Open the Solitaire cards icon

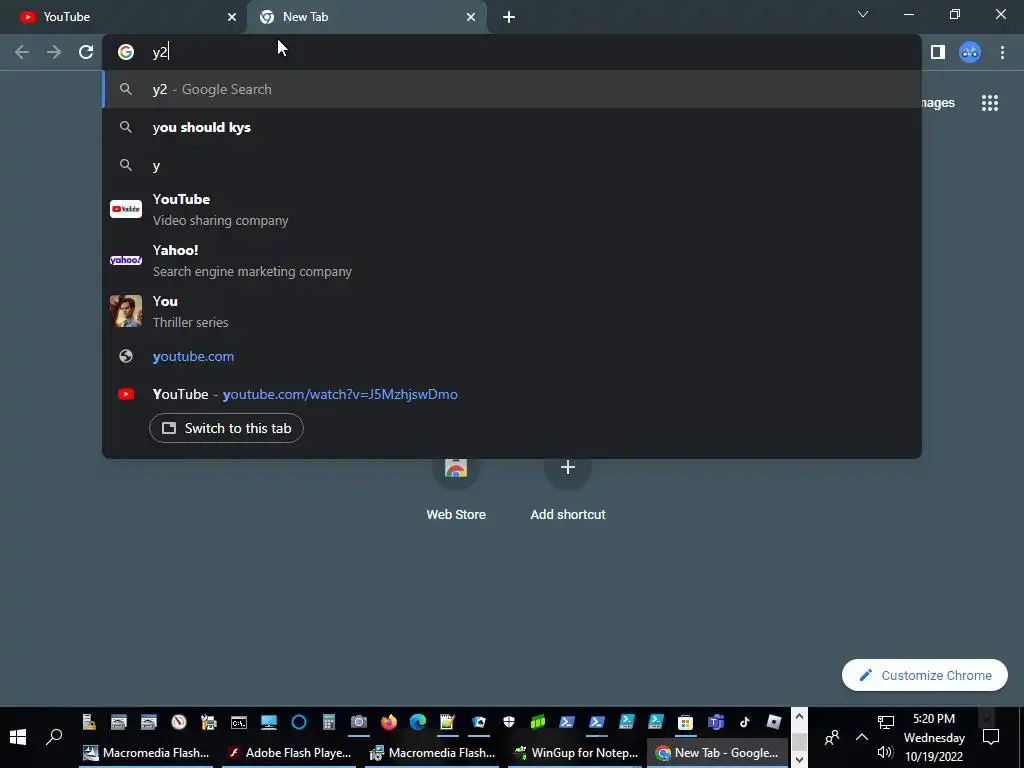[x=479, y=722]
